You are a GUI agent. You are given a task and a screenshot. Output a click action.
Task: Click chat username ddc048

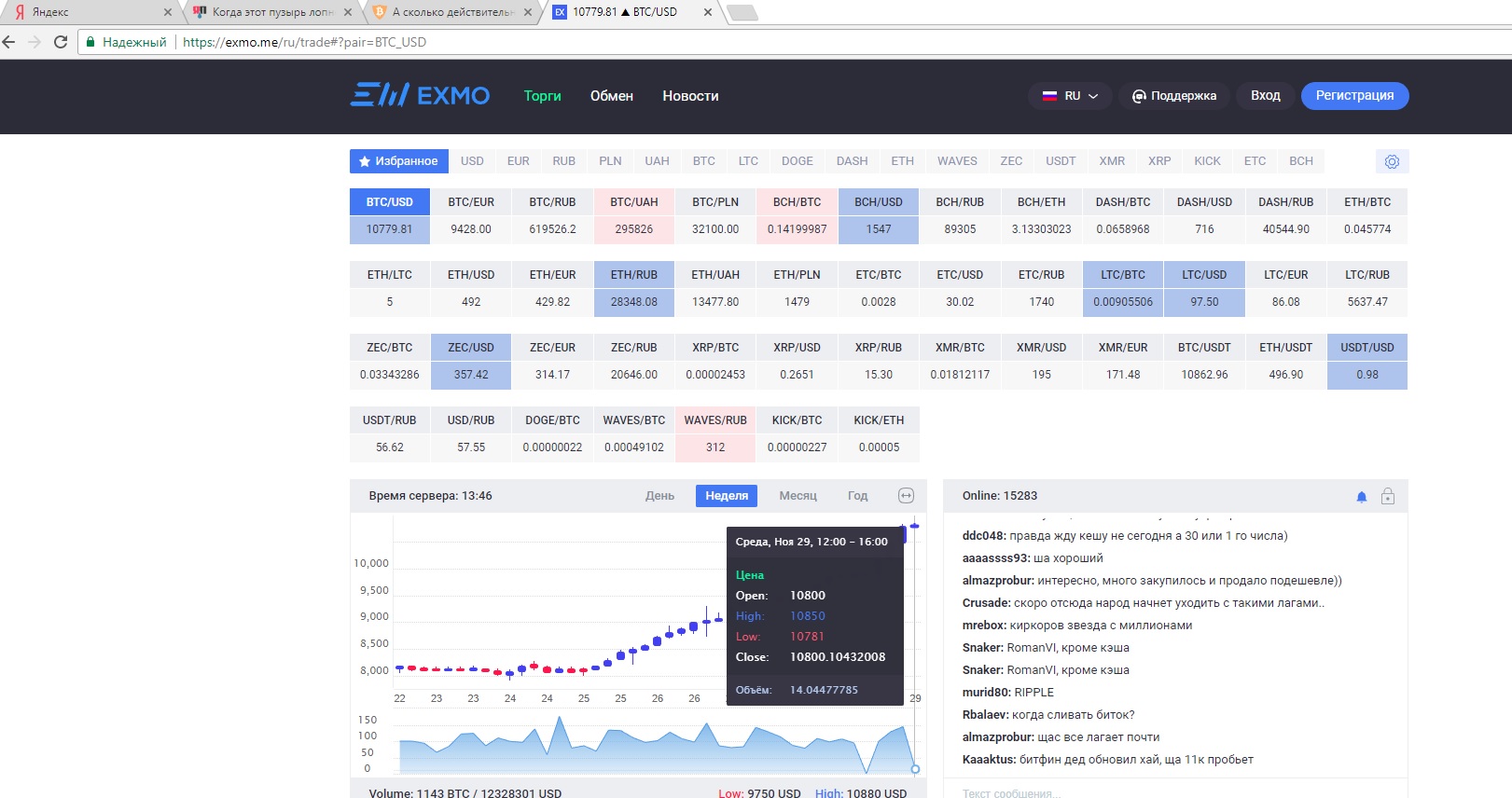pyautogui.click(x=984, y=536)
